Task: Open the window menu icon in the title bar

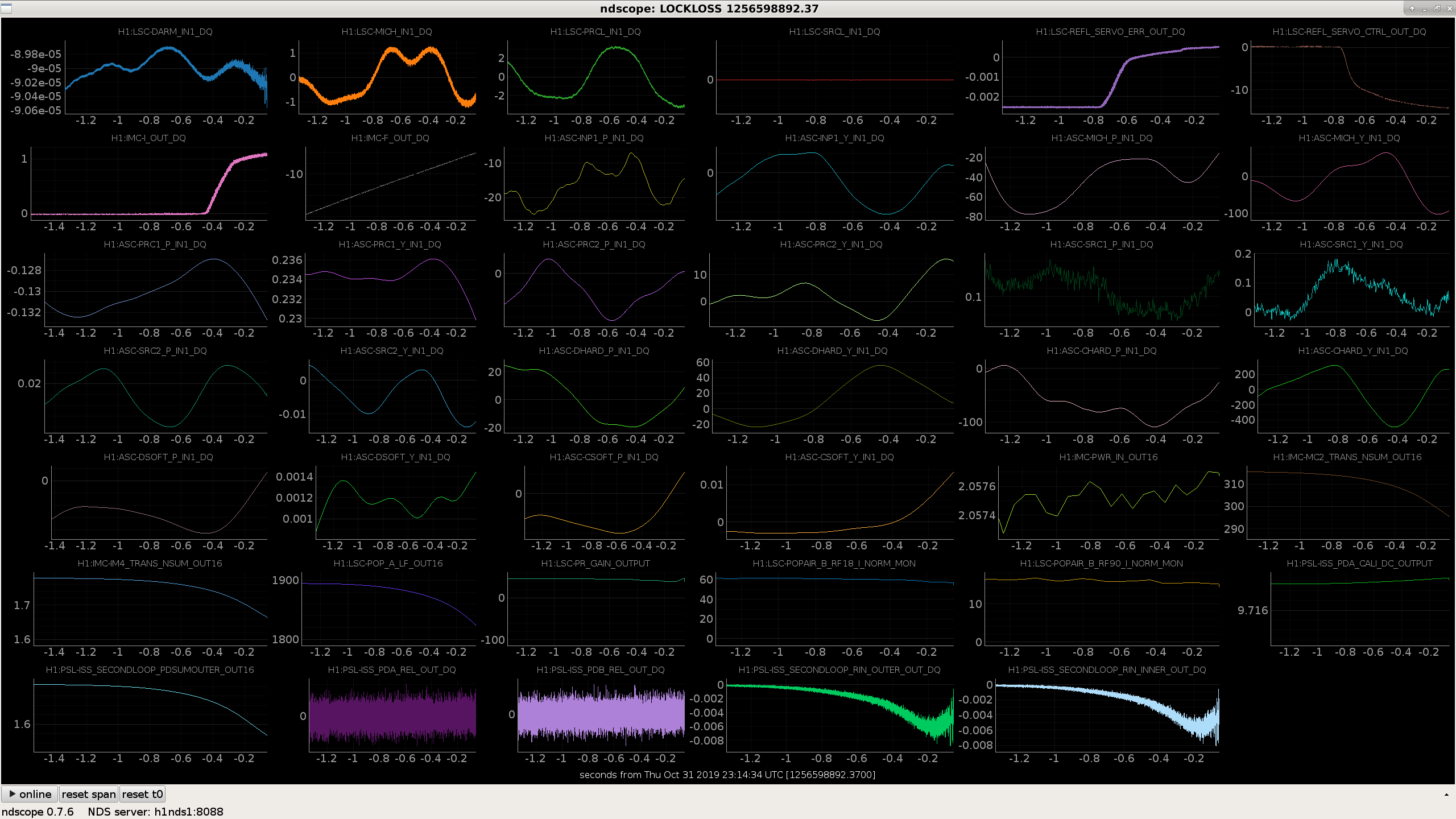Action: pyautogui.click(x=6, y=9)
